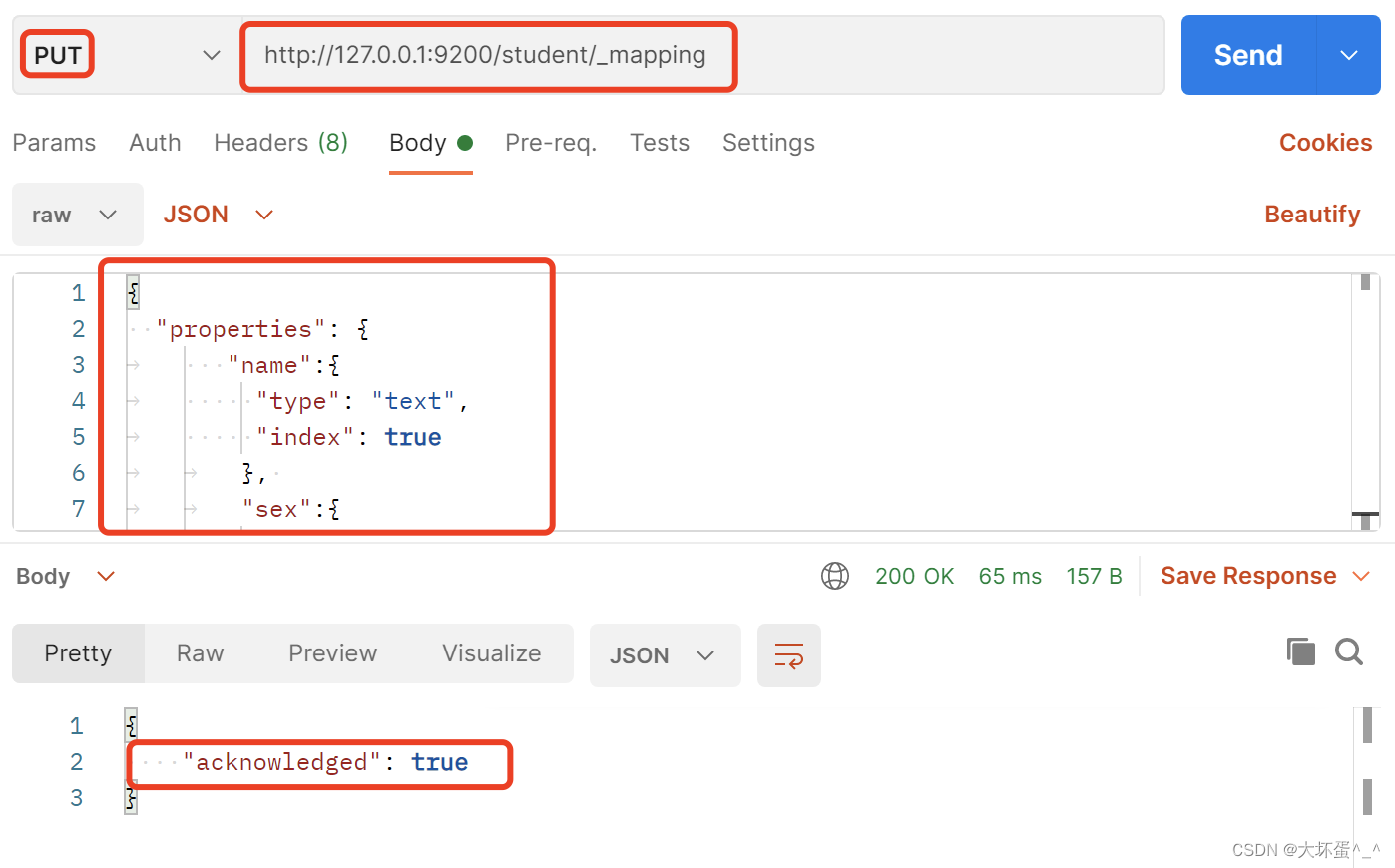1395x868 pixels.
Task: Expand the Save Response dropdown chevron
Action: [1360, 576]
